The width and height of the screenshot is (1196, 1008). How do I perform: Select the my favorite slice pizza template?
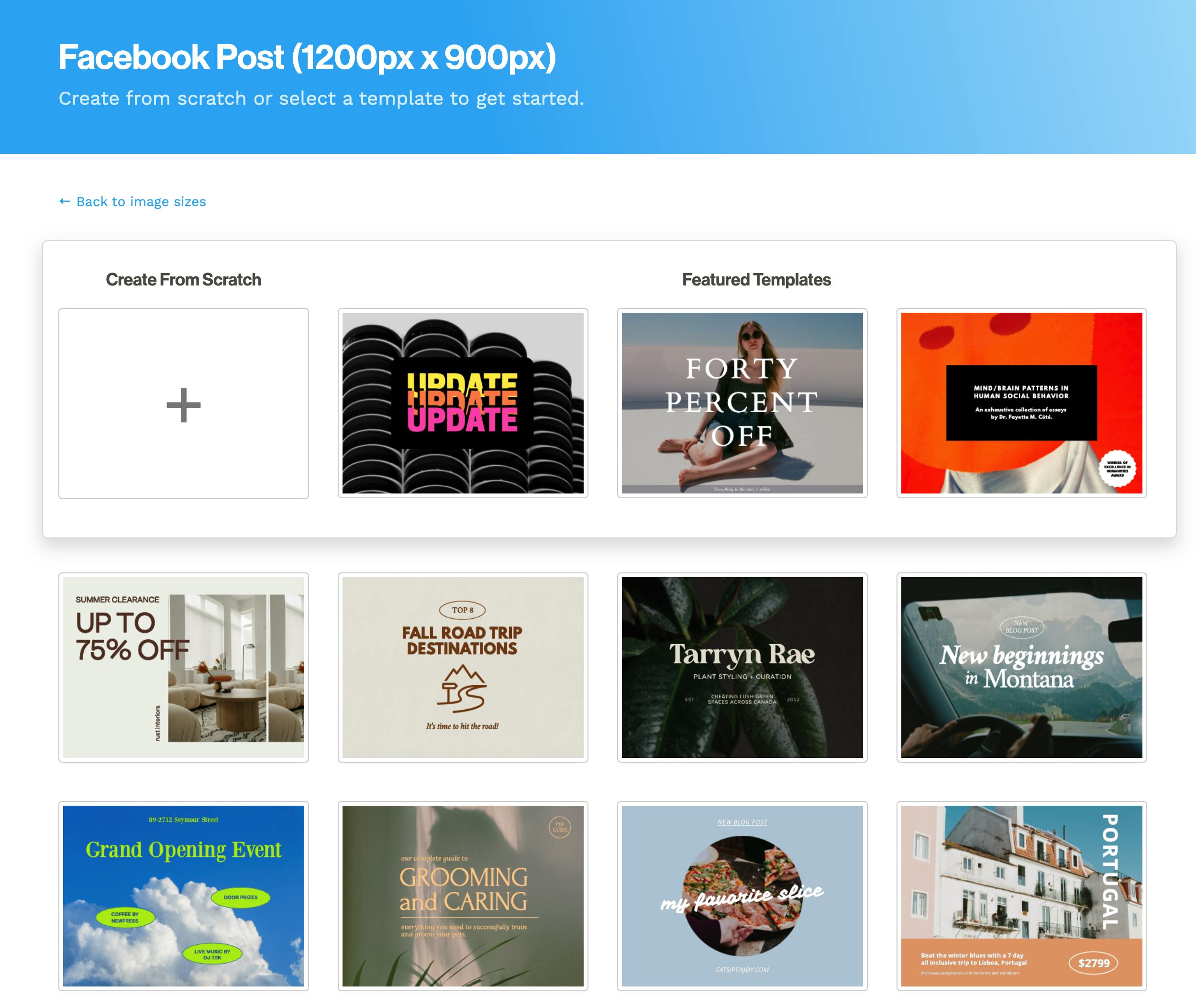click(742, 896)
